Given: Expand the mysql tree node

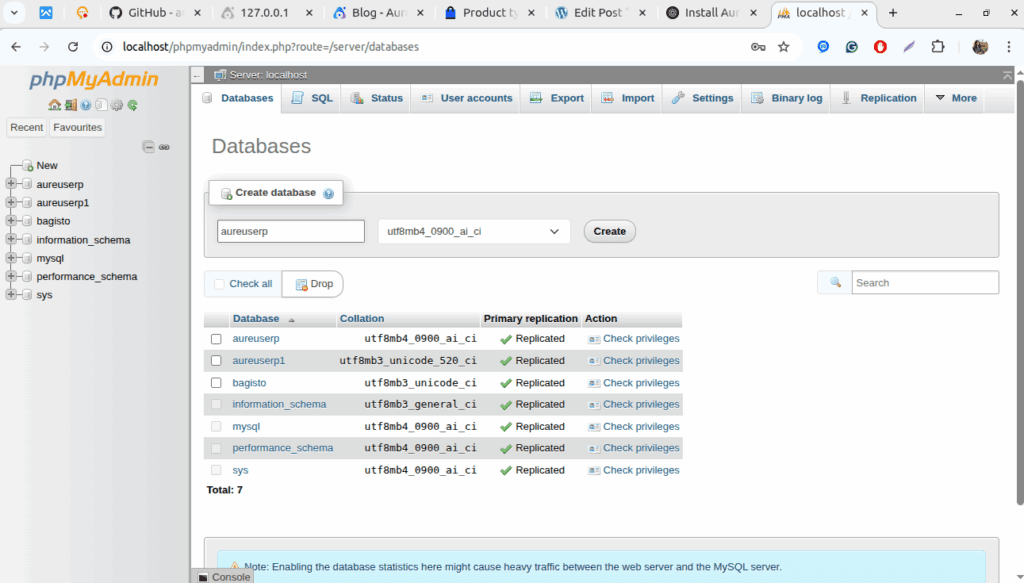Looking at the screenshot, I should click(11, 258).
